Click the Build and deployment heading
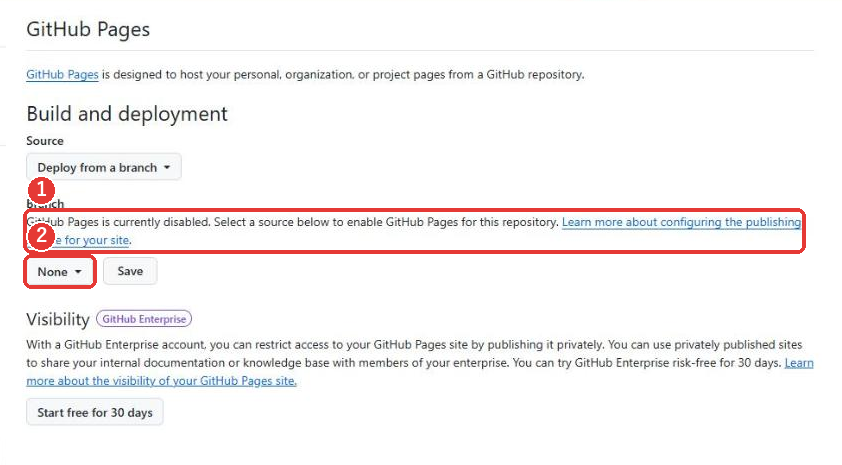Image resolution: width=842 pixels, height=465 pixels. 127,114
